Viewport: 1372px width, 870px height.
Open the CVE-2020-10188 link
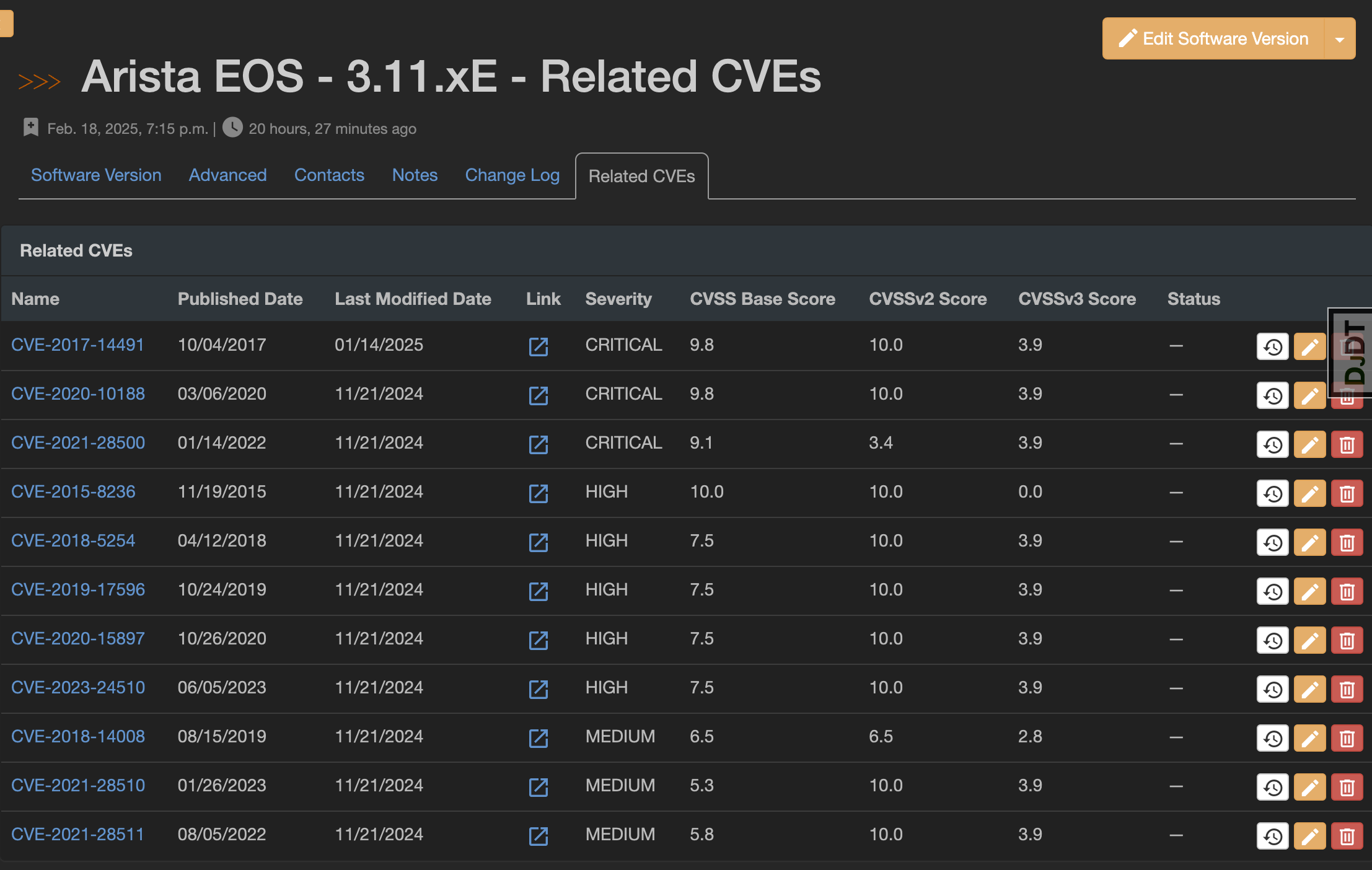78,394
